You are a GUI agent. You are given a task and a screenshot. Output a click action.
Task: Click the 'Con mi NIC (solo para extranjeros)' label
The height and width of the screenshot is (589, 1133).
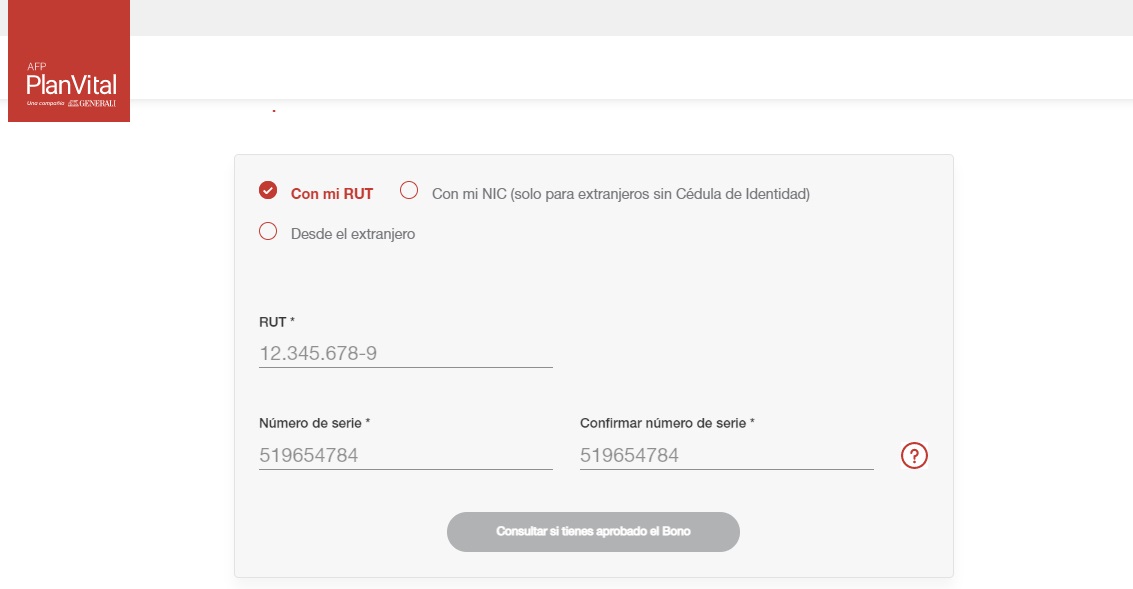pyautogui.click(x=620, y=194)
